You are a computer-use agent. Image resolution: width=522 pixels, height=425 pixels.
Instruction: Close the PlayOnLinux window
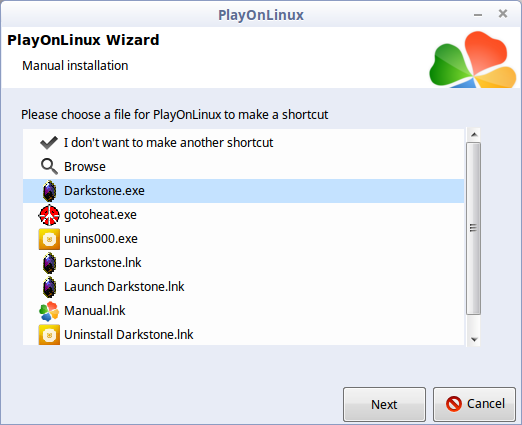pos(503,14)
